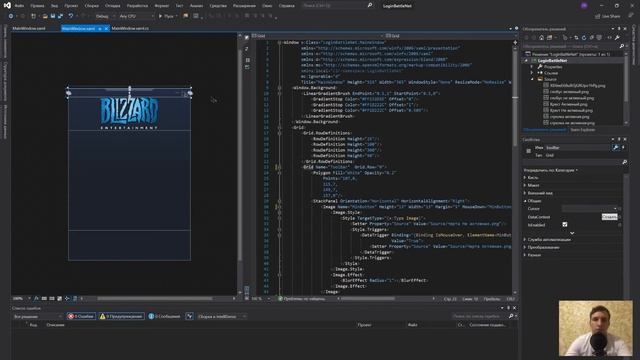
Task: Click the New Project toolbar icon
Action: [x=33, y=16]
